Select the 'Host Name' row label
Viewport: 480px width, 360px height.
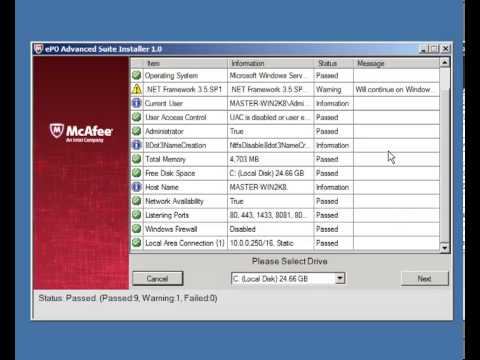click(x=162, y=187)
